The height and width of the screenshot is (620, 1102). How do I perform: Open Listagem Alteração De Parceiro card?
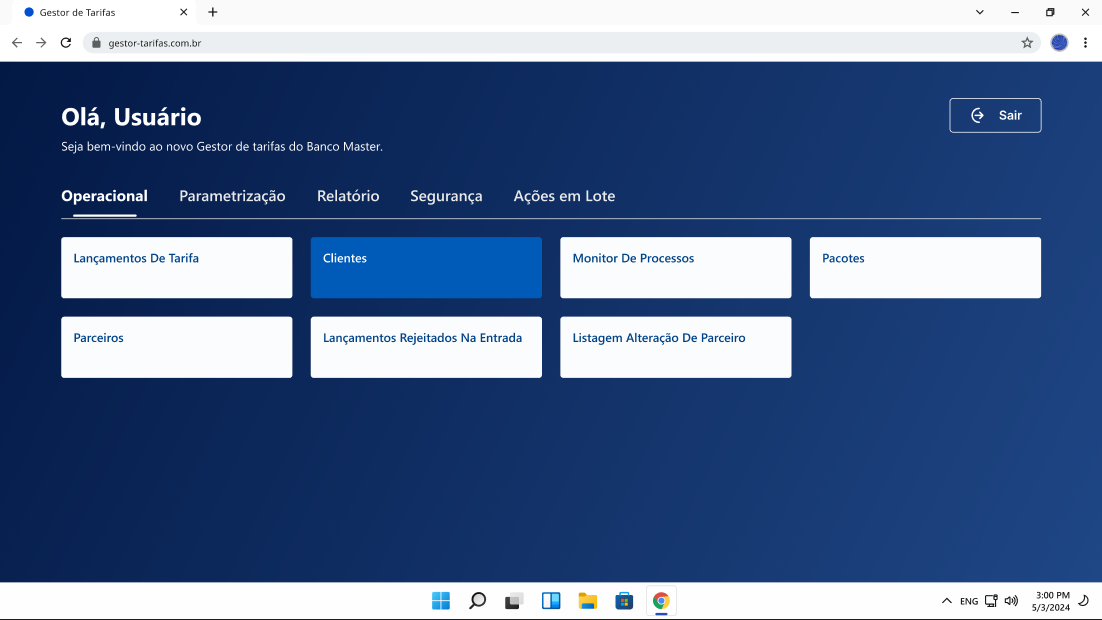675,347
